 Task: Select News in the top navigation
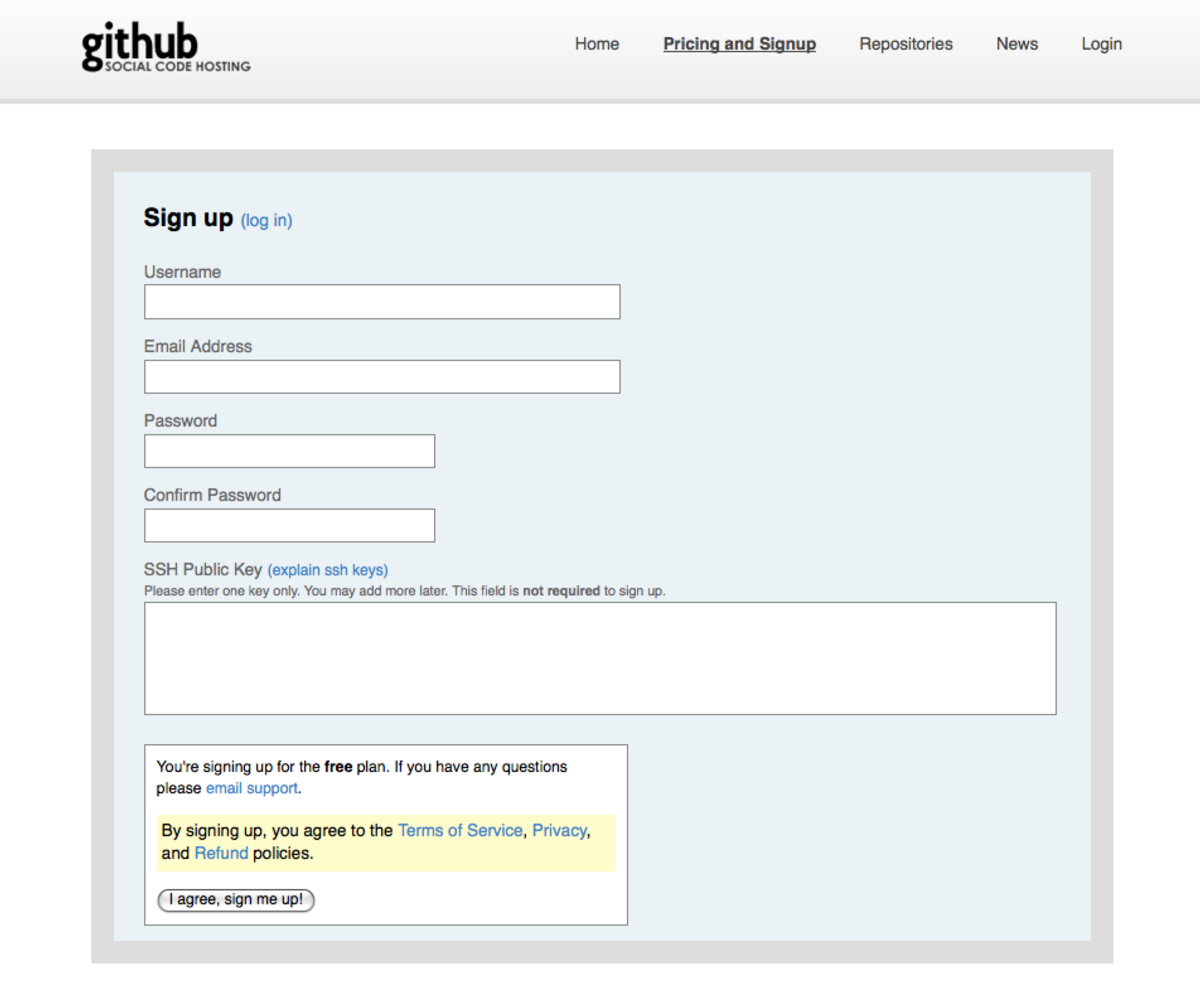tap(1017, 44)
